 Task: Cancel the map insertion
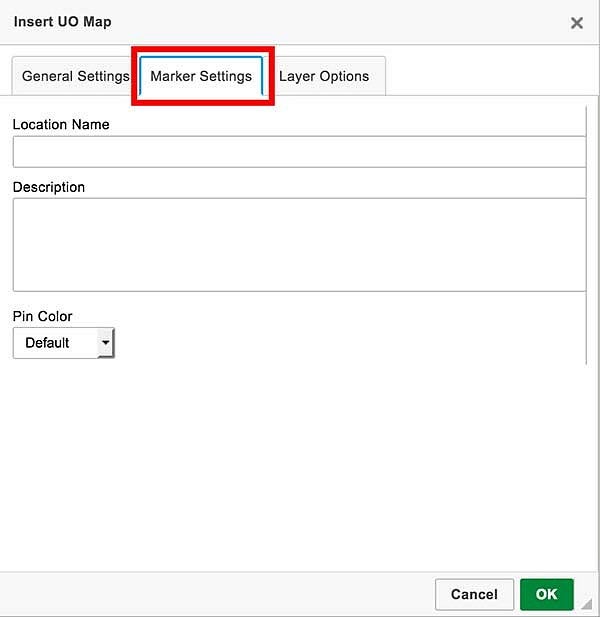tap(474, 594)
